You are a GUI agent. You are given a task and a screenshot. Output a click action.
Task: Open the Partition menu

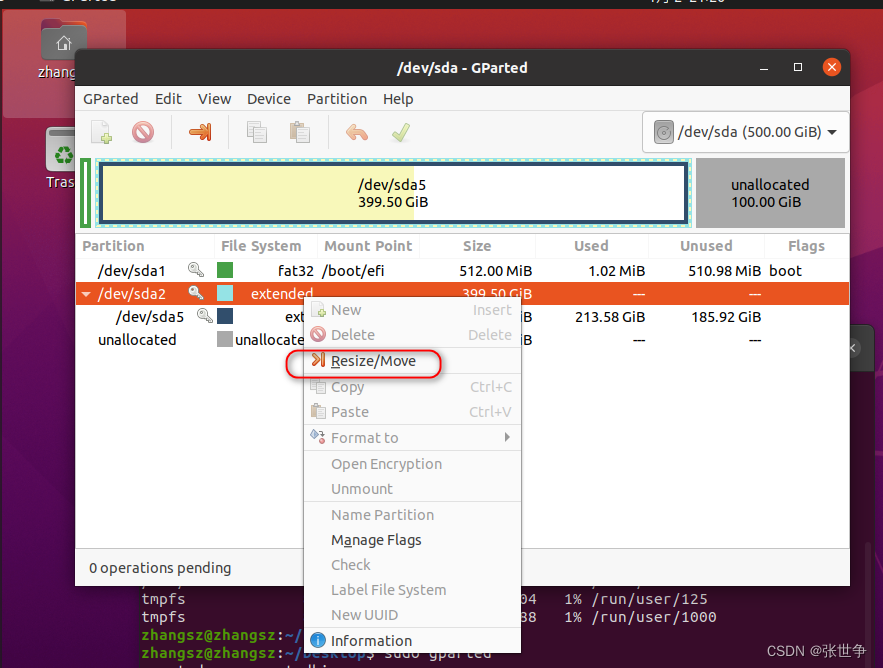pos(337,99)
